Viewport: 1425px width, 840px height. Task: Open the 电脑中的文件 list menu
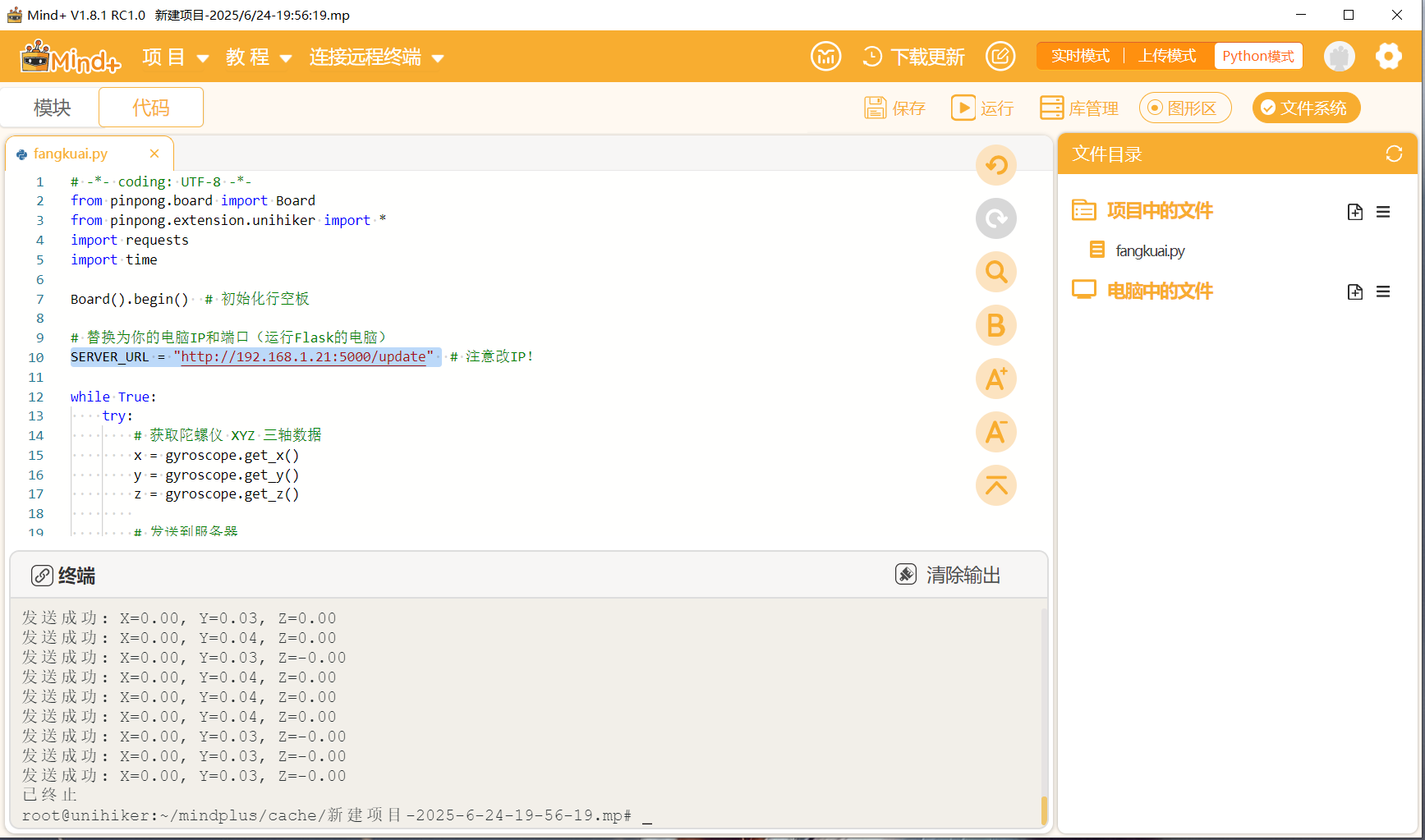pos(1383,291)
